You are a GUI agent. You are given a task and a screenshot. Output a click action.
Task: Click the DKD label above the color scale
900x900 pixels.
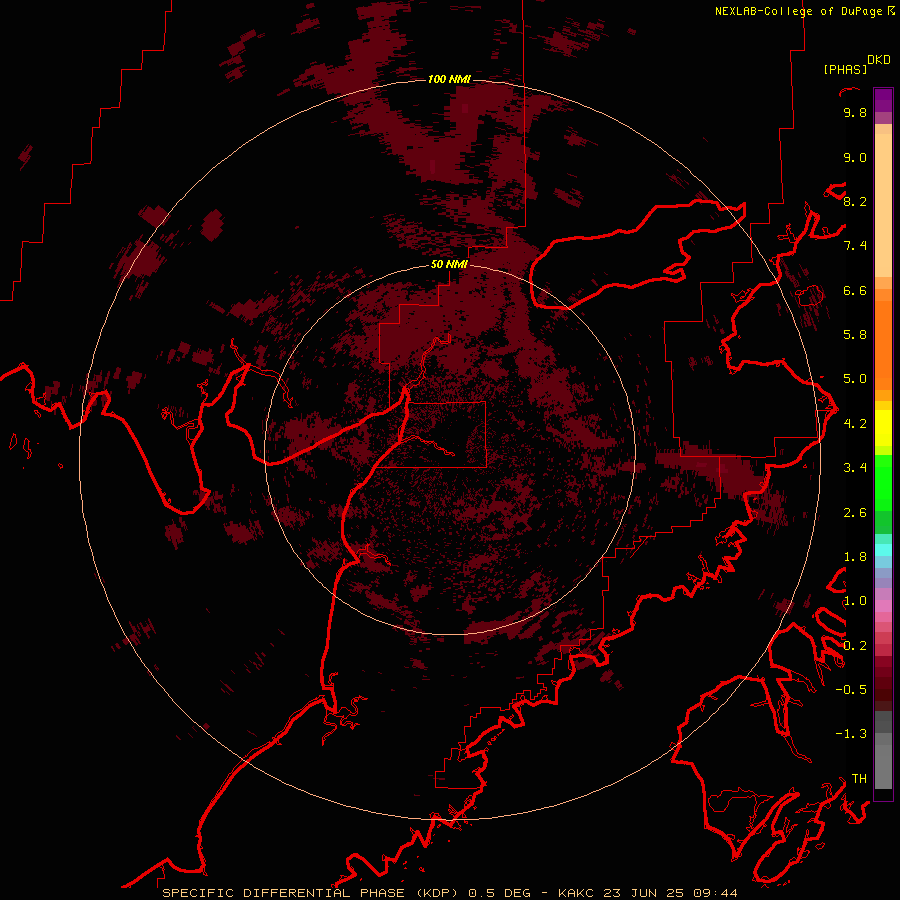pyautogui.click(x=879, y=60)
